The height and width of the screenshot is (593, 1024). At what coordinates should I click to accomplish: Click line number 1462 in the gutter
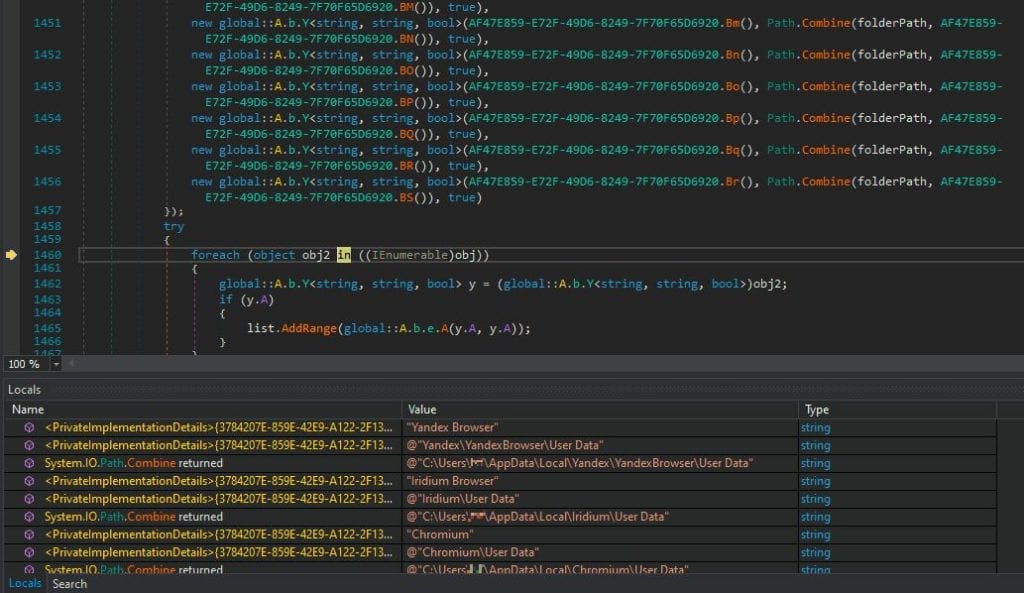pos(47,283)
